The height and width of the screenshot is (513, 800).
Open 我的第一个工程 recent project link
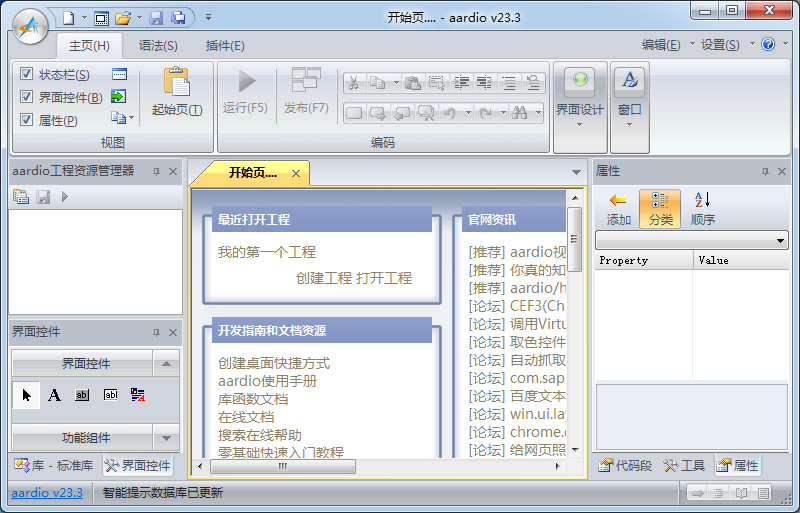pos(266,252)
